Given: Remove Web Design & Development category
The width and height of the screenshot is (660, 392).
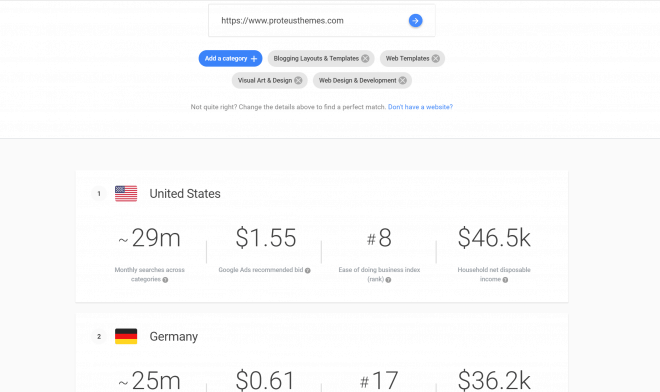Looking at the screenshot, I should [403, 80].
